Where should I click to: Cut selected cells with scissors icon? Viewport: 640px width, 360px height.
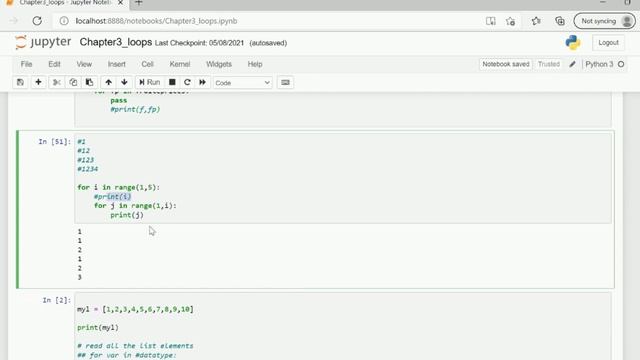(x=57, y=82)
